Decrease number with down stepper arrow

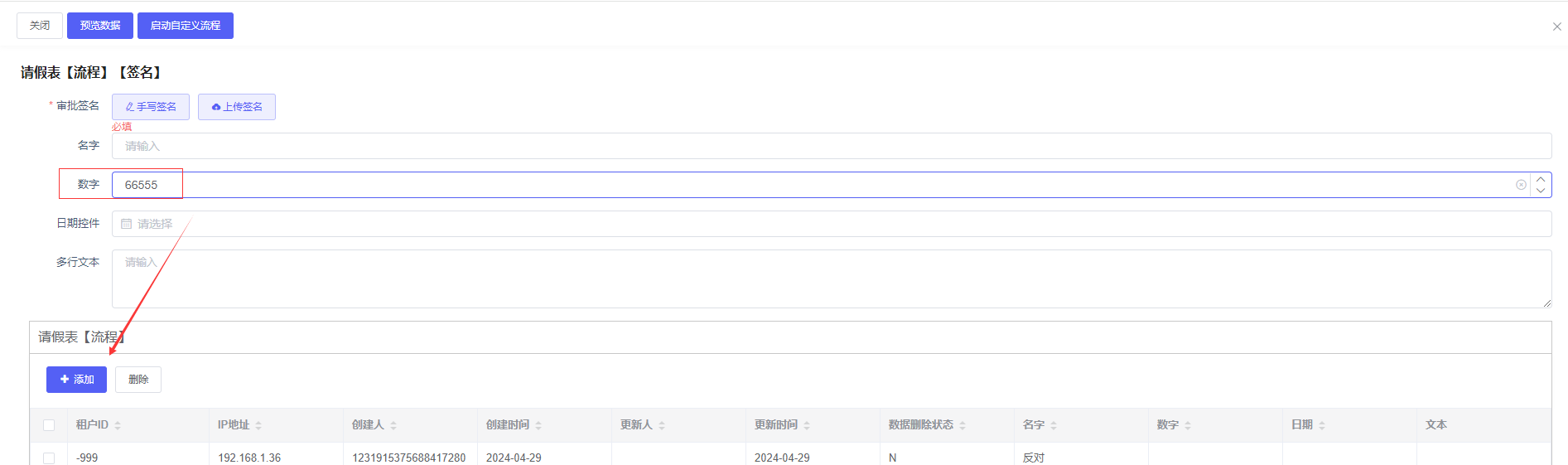[x=1541, y=191]
